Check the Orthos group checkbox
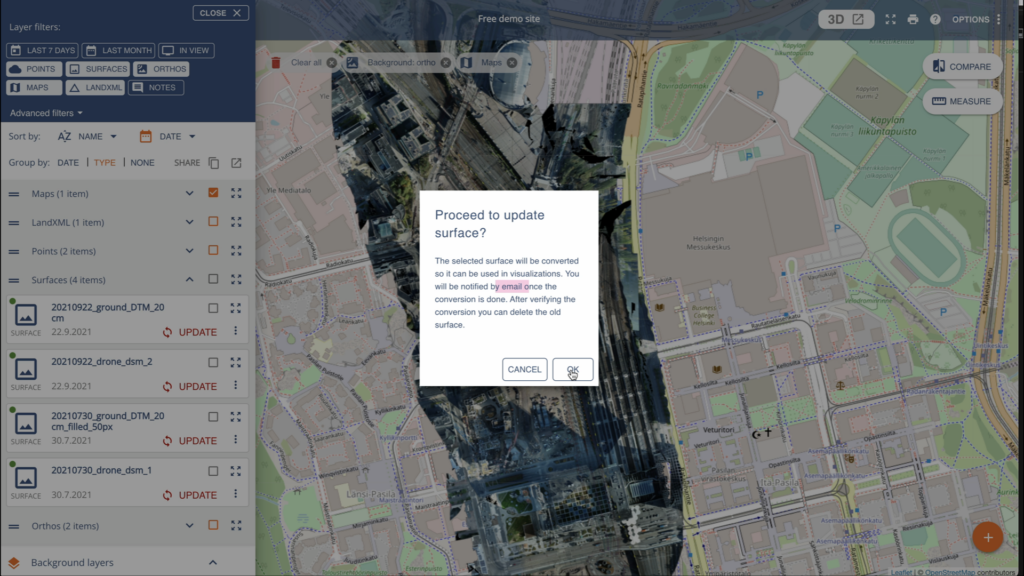 click(x=213, y=525)
